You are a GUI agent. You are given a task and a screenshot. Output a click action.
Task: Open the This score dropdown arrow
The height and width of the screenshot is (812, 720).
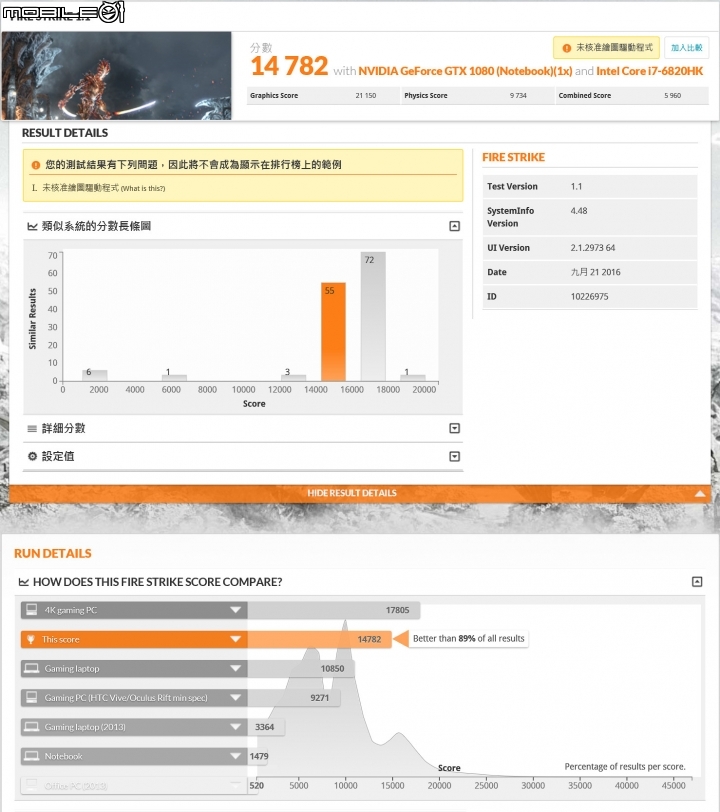pyautogui.click(x=236, y=639)
